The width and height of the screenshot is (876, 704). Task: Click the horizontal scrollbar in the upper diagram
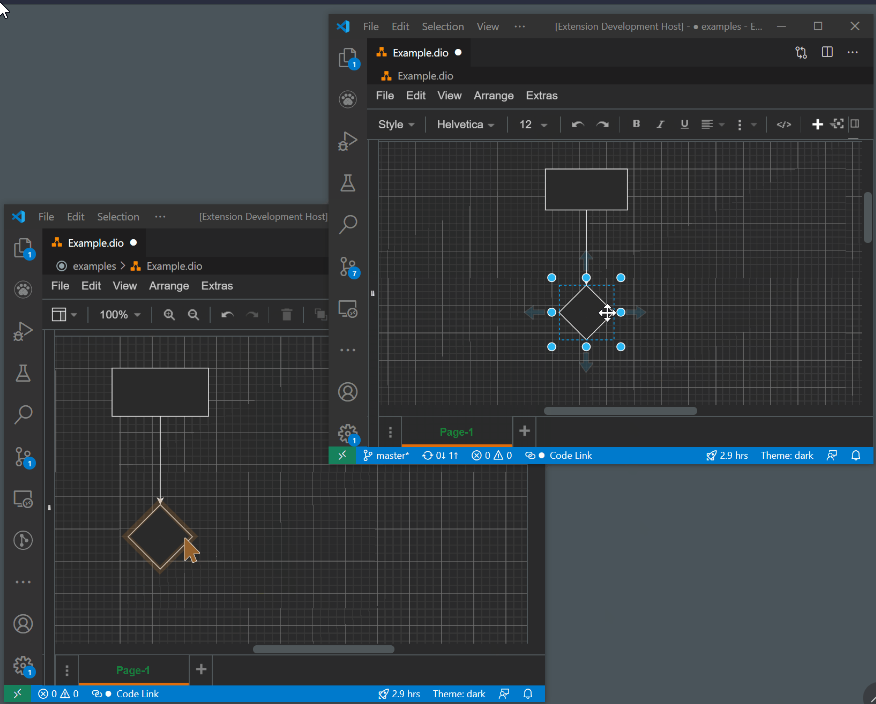(x=620, y=410)
